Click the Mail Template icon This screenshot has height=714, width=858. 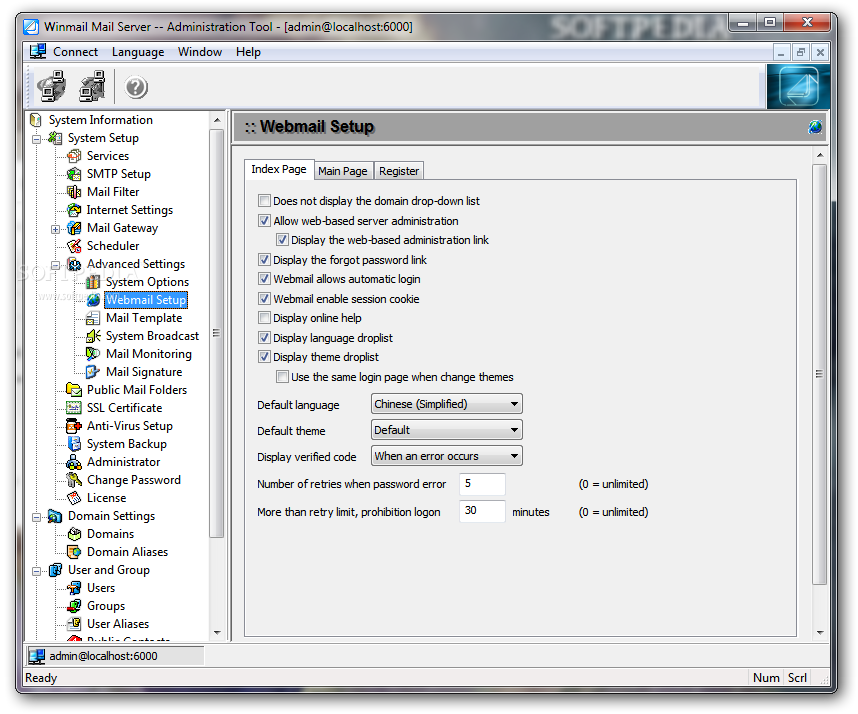pos(93,318)
